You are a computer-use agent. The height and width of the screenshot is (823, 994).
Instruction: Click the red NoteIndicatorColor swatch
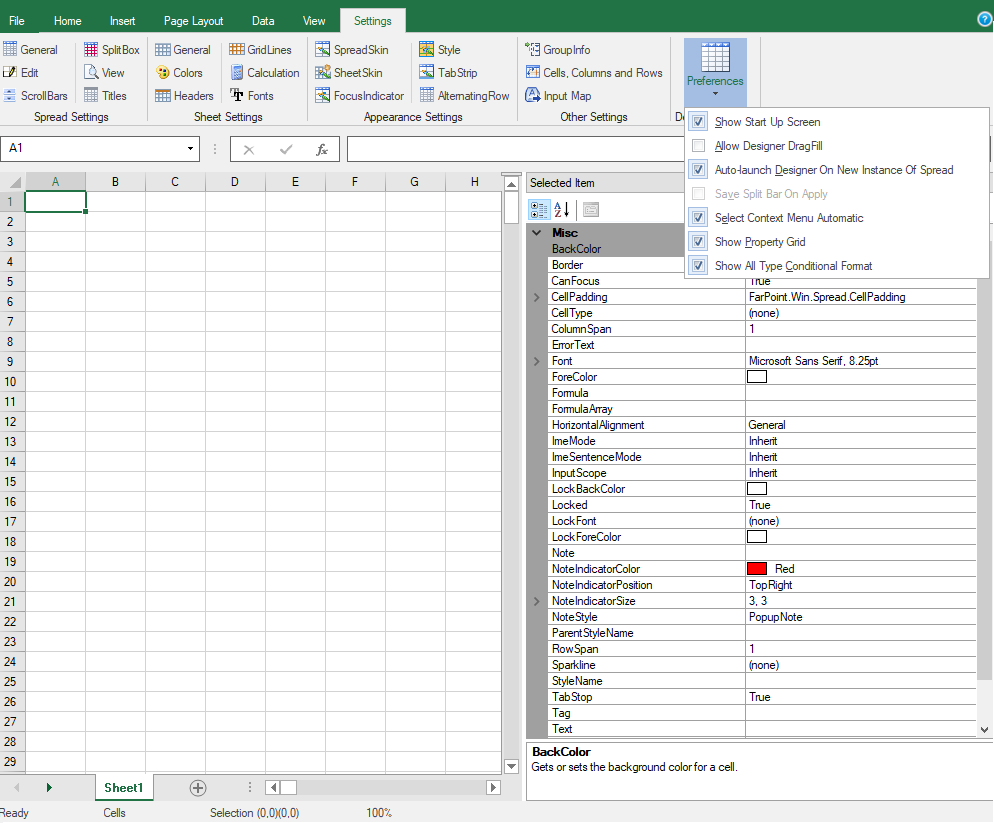click(757, 569)
